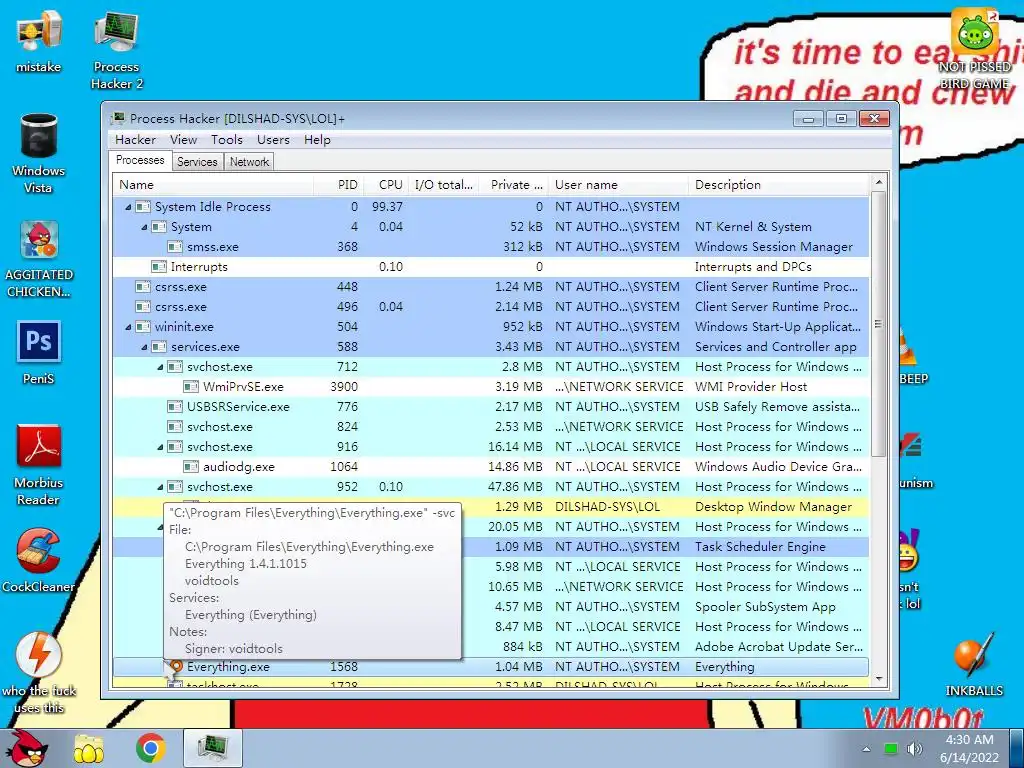
Task: Select the Everything.exe process row
Action: tap(490, 667)
